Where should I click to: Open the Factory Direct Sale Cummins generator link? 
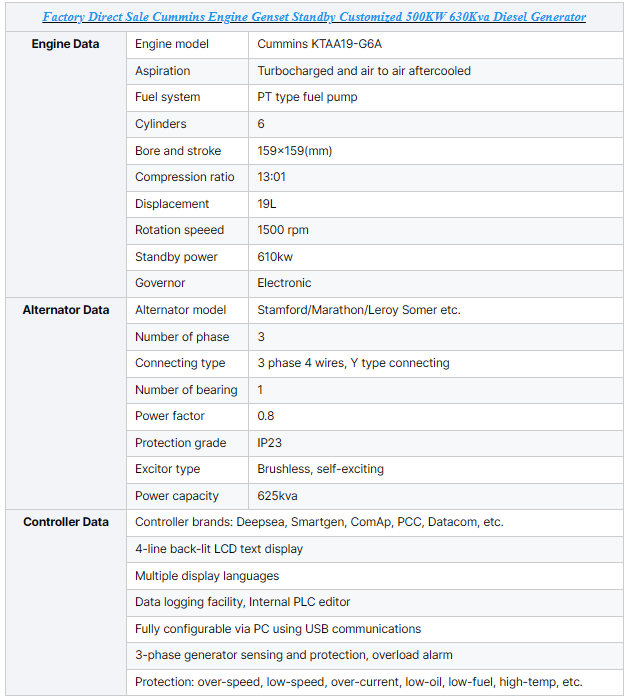[x=314, y=17]
